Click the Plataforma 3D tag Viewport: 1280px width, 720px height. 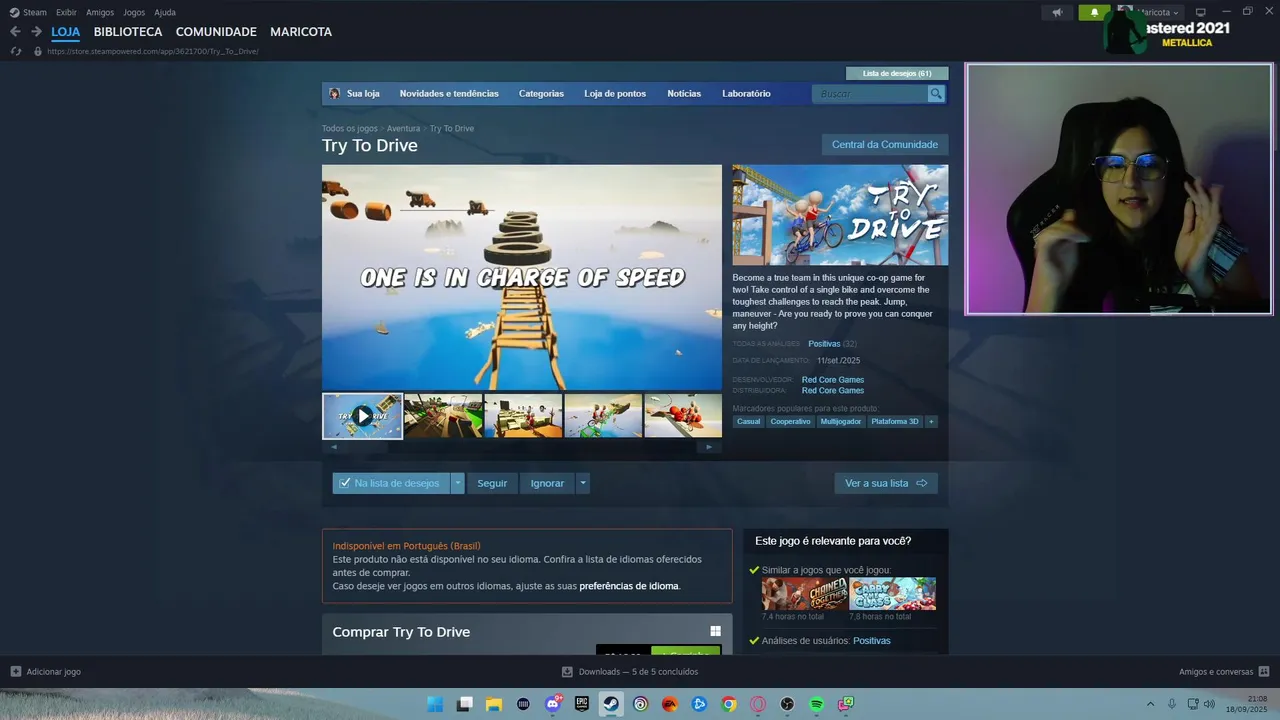(x=894, y=422)
